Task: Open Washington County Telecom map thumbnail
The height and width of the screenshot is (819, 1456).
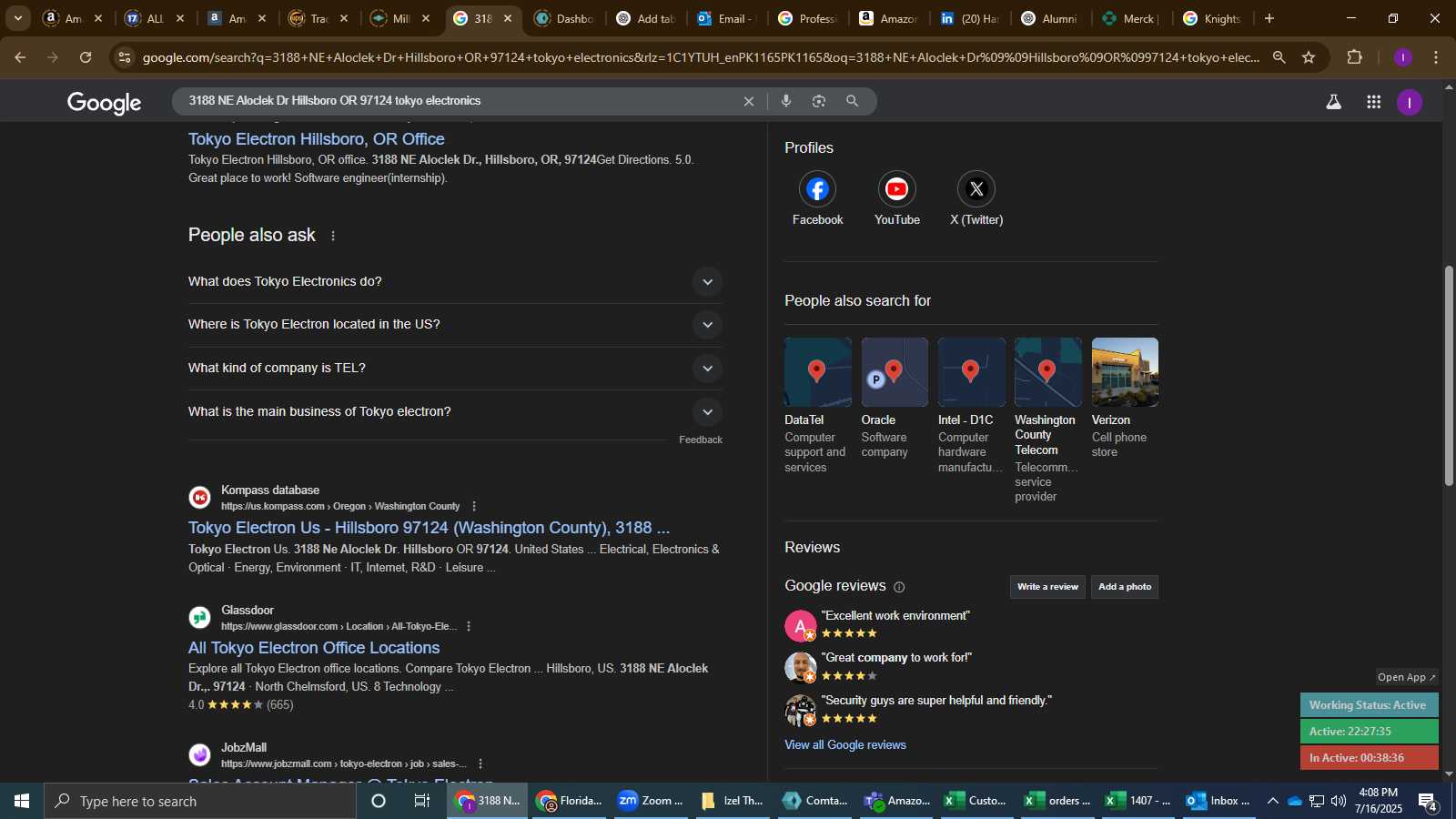Action: (1048, 372)
